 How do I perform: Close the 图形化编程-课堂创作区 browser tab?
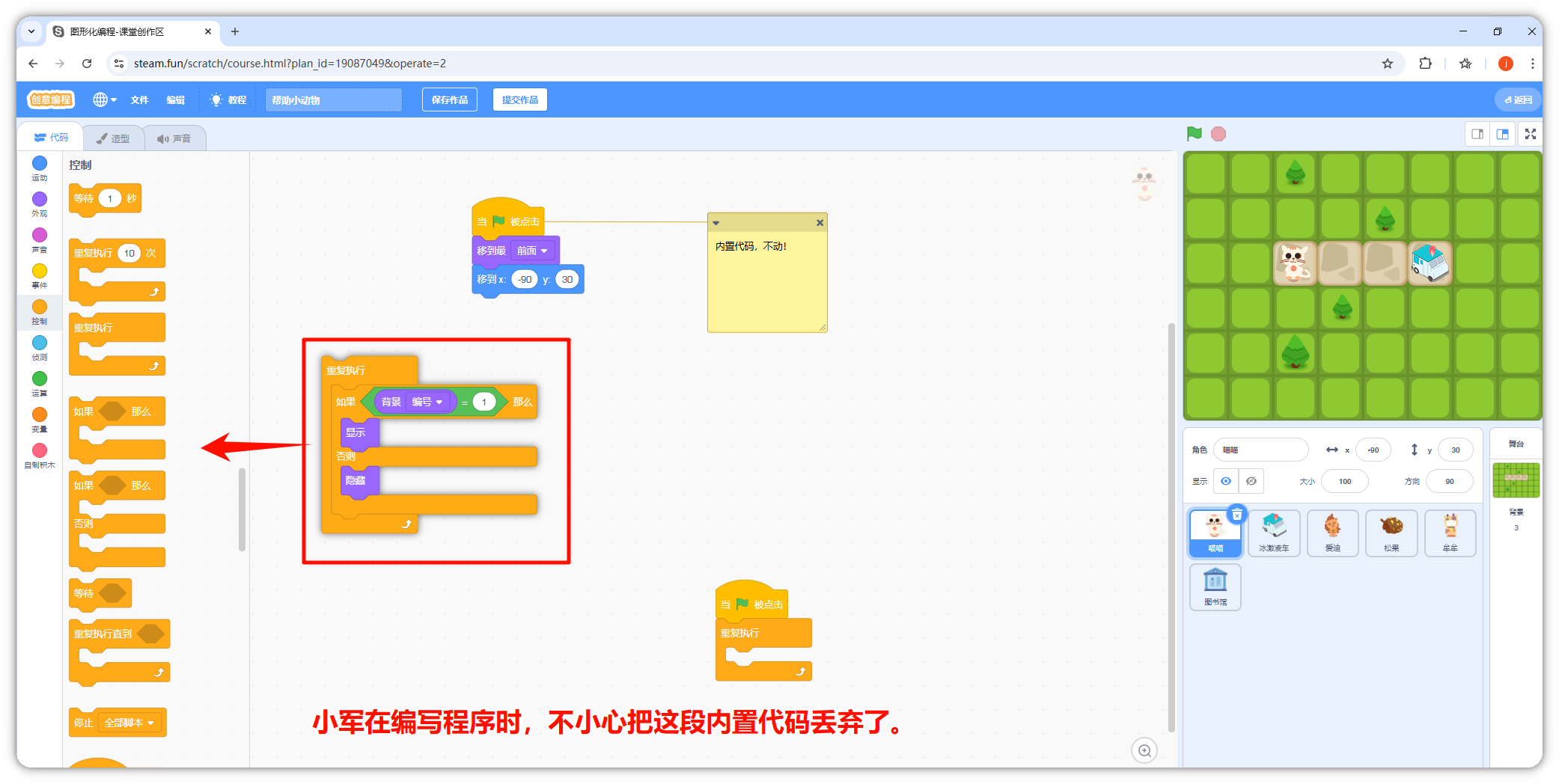(208, 31)
